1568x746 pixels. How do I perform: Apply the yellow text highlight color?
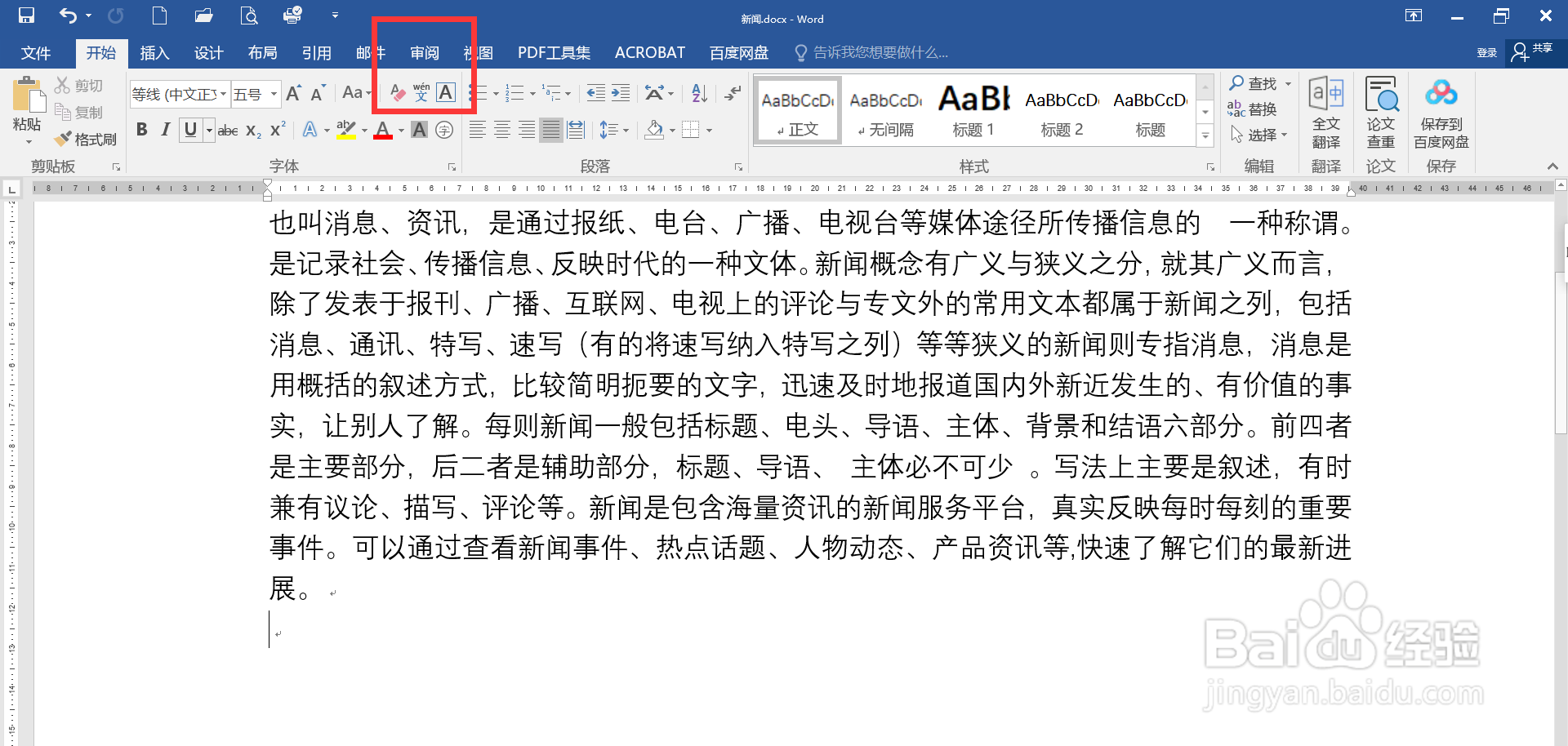coord(346,130)
